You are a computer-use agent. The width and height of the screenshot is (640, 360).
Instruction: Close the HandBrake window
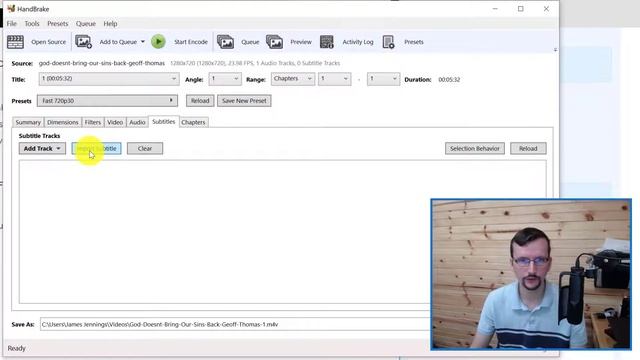click(546, 9)
